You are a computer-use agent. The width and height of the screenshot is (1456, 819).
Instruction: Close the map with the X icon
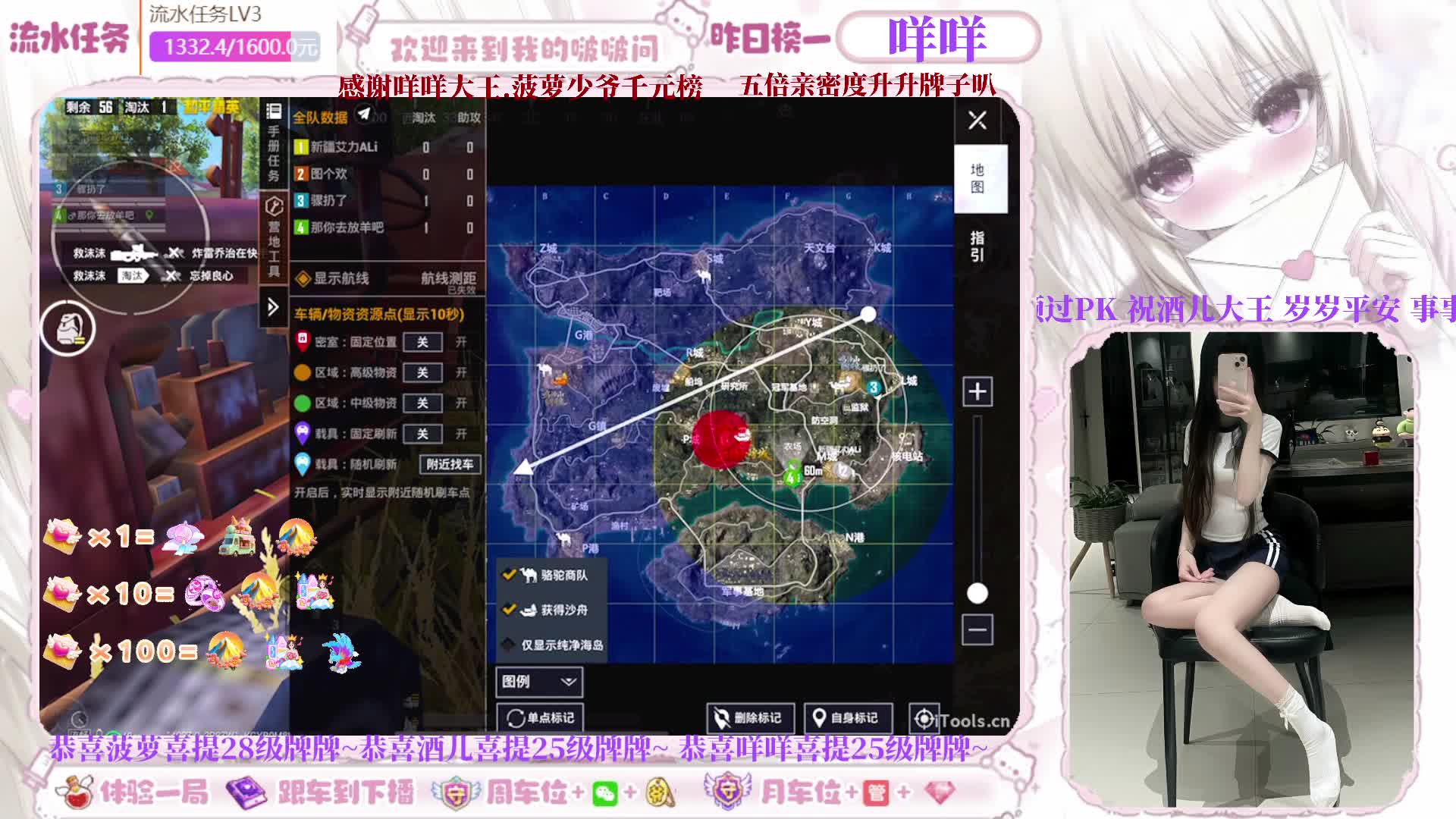tap(977, 120)
